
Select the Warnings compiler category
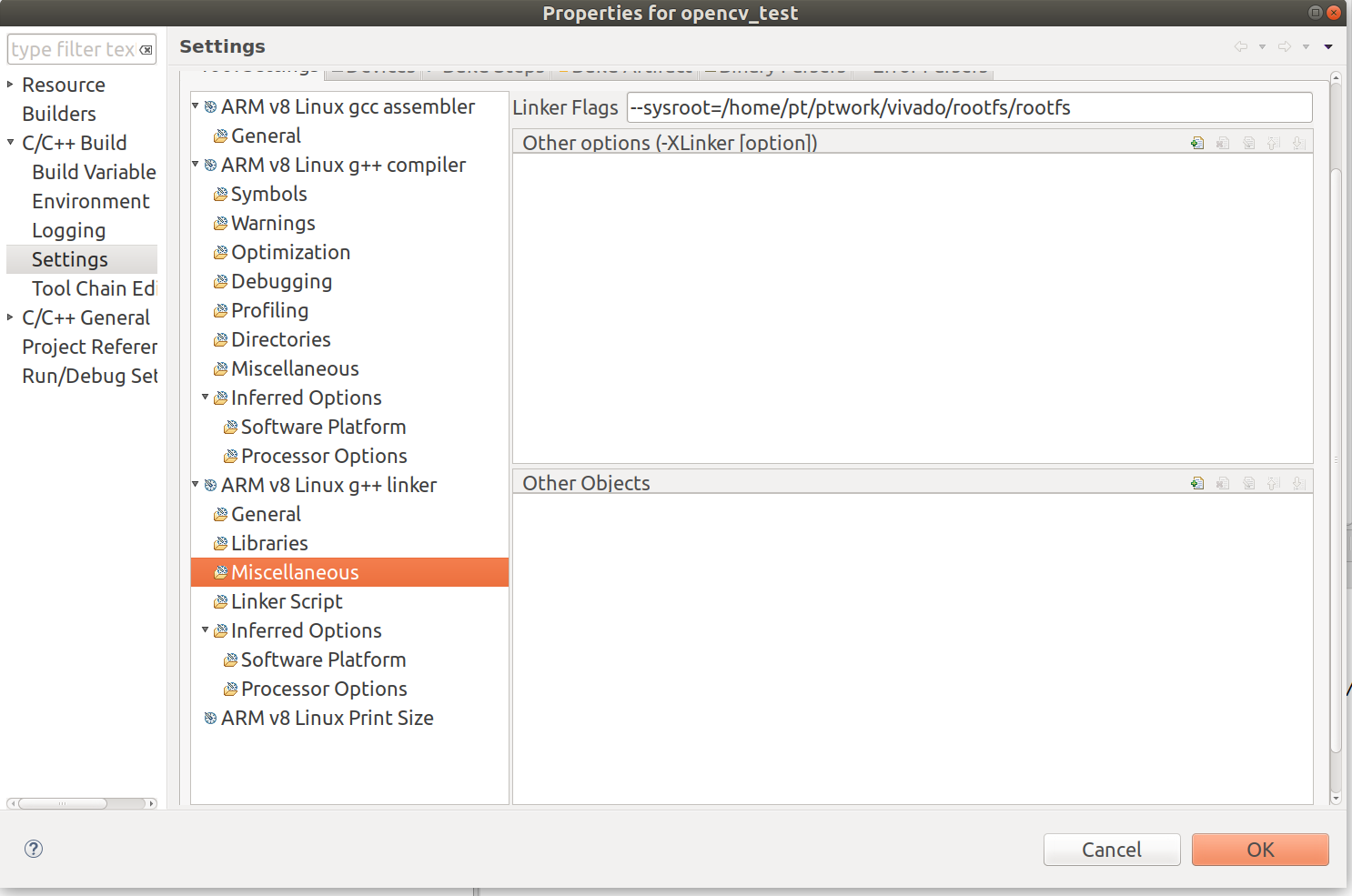pos(273,223)
